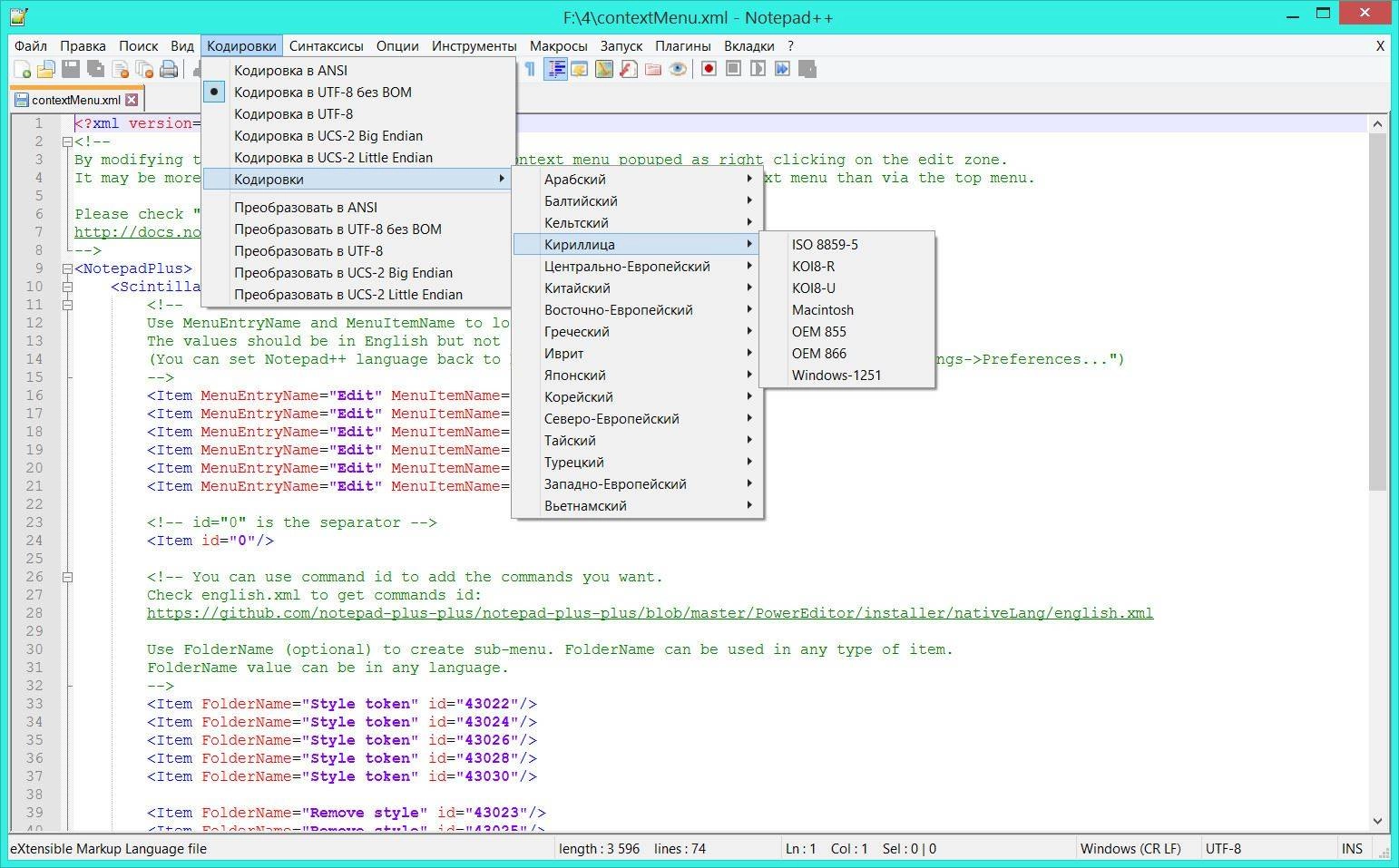Click the Save toolbar icon

pyautogui.click(x=71, y=69)
